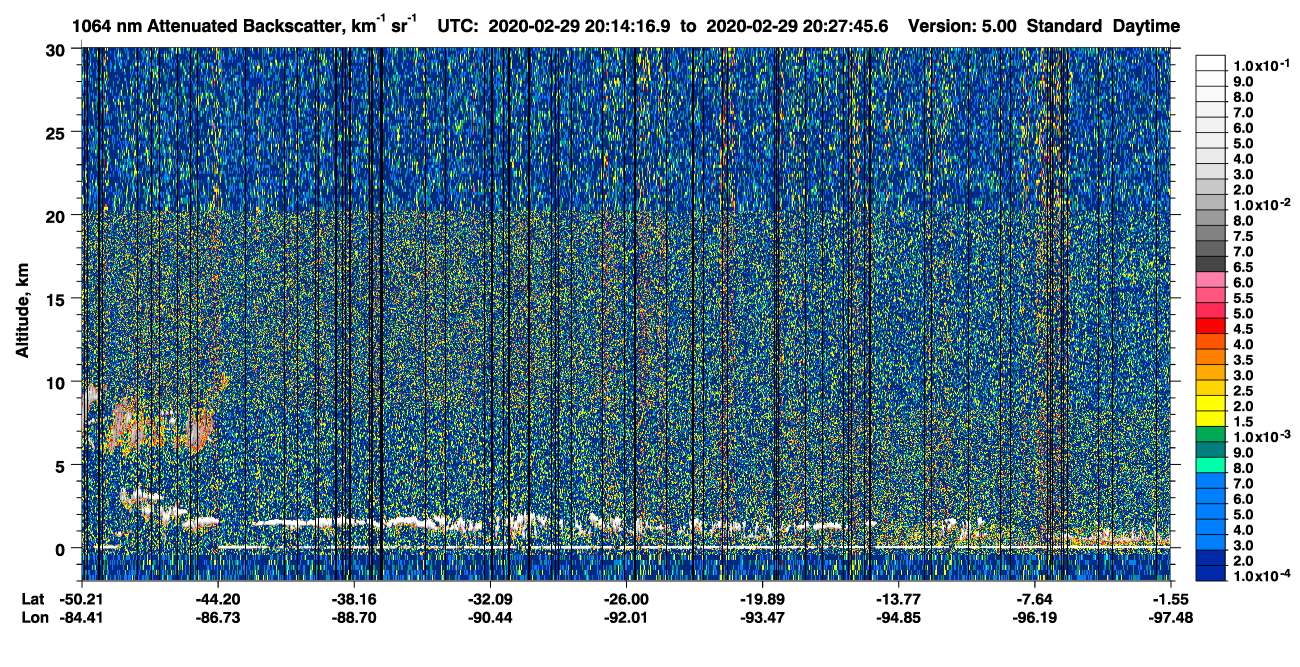Select latitude value -1.55
The height and width of the screenshot is (667, 1300).
(1171, 599)
